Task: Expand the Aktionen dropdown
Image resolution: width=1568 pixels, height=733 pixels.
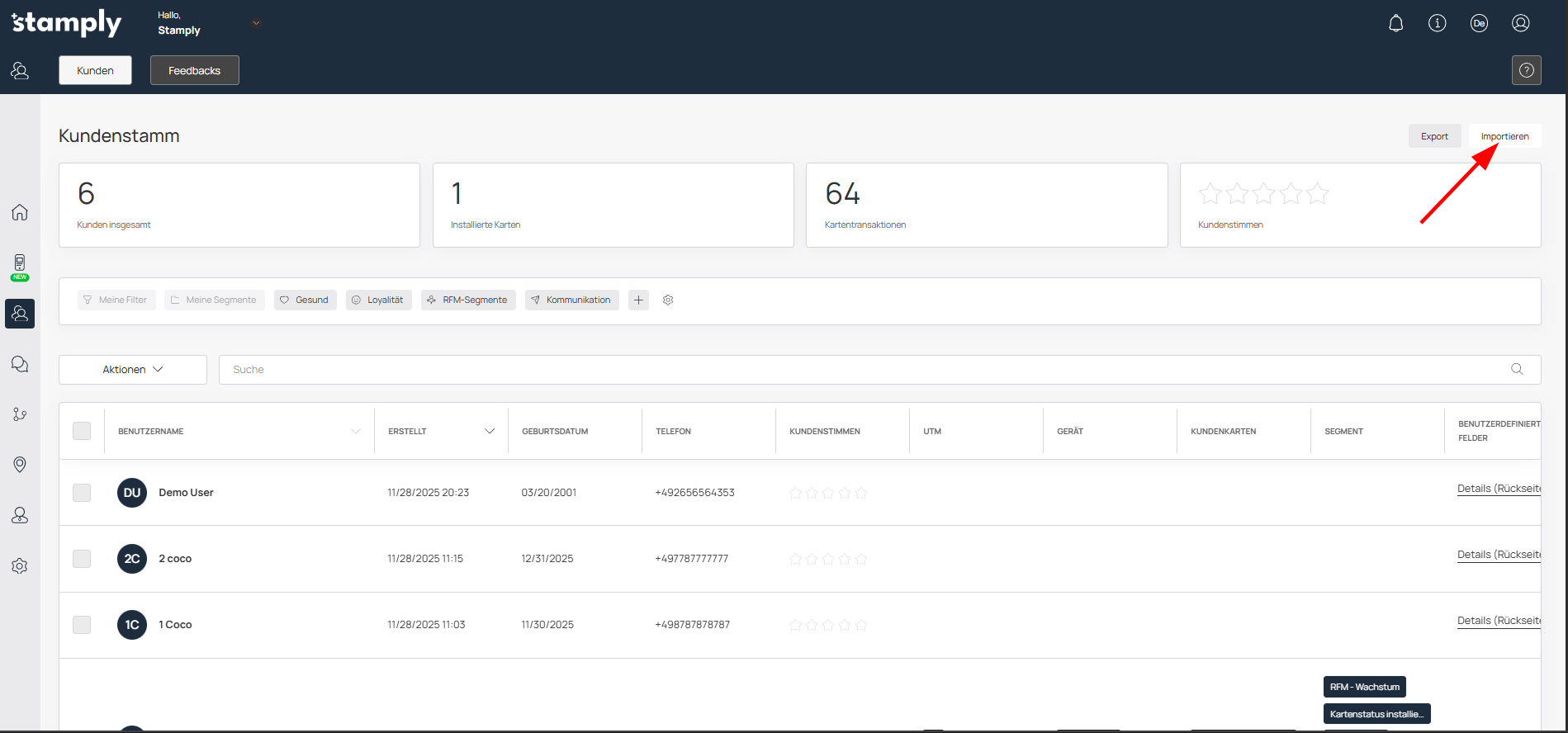Action: click(133, 370)
